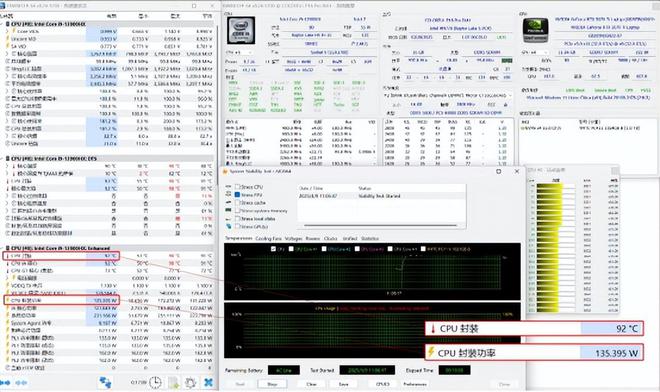Click the flame icon in stability test title bar

click(x=225, y=171)
